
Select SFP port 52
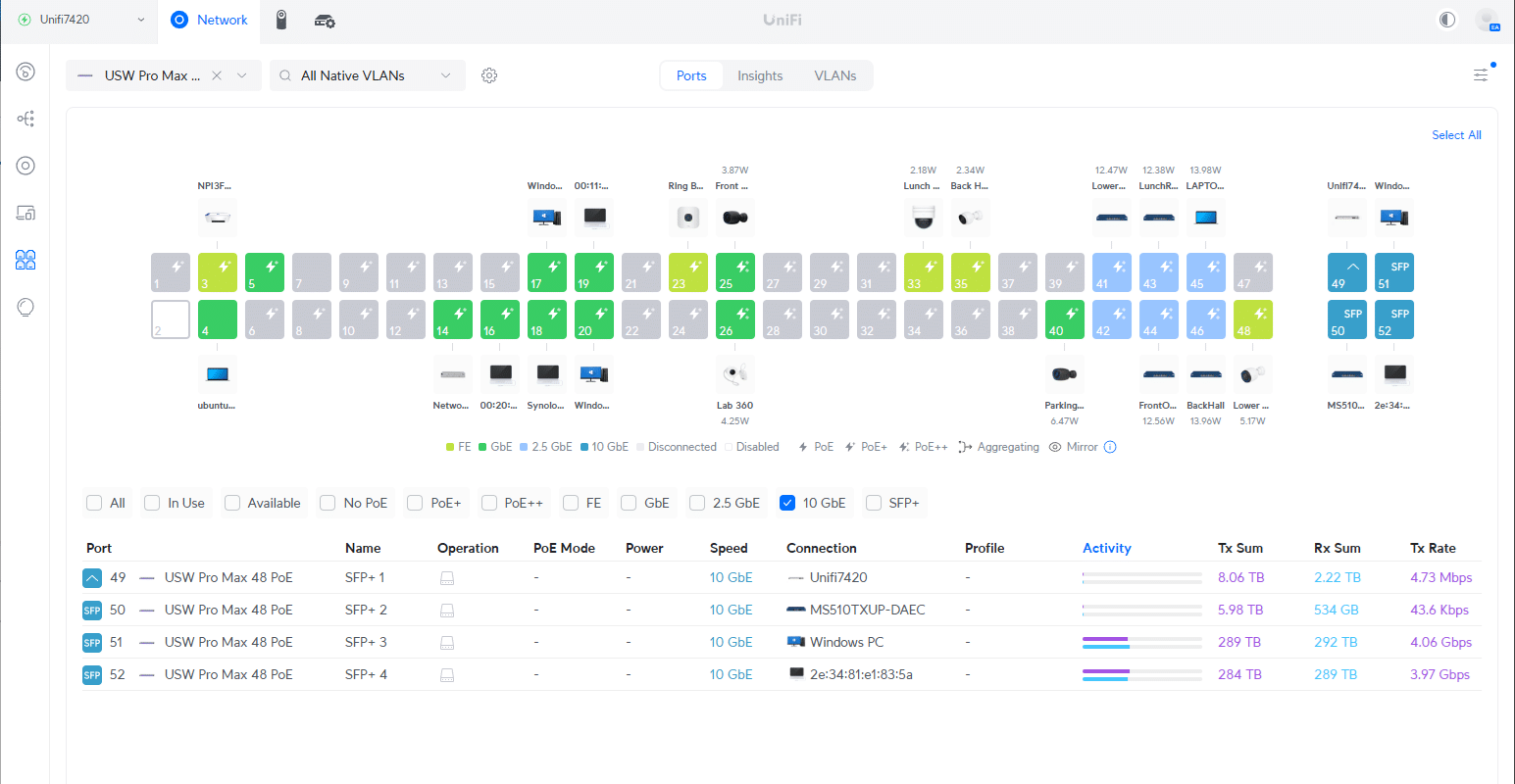point(1394,319)
